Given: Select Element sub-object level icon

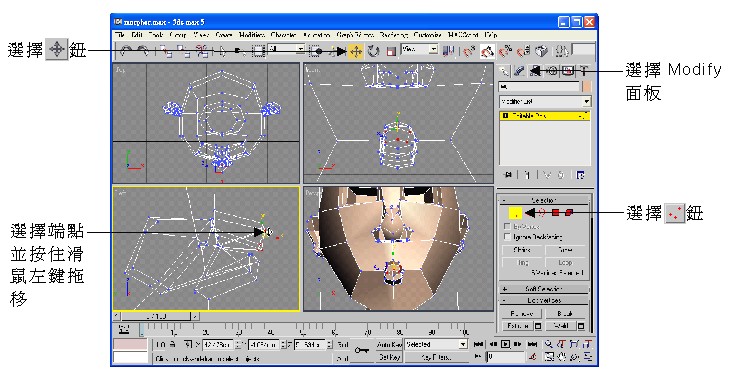Looking at the screenshot, I should 569,213.
